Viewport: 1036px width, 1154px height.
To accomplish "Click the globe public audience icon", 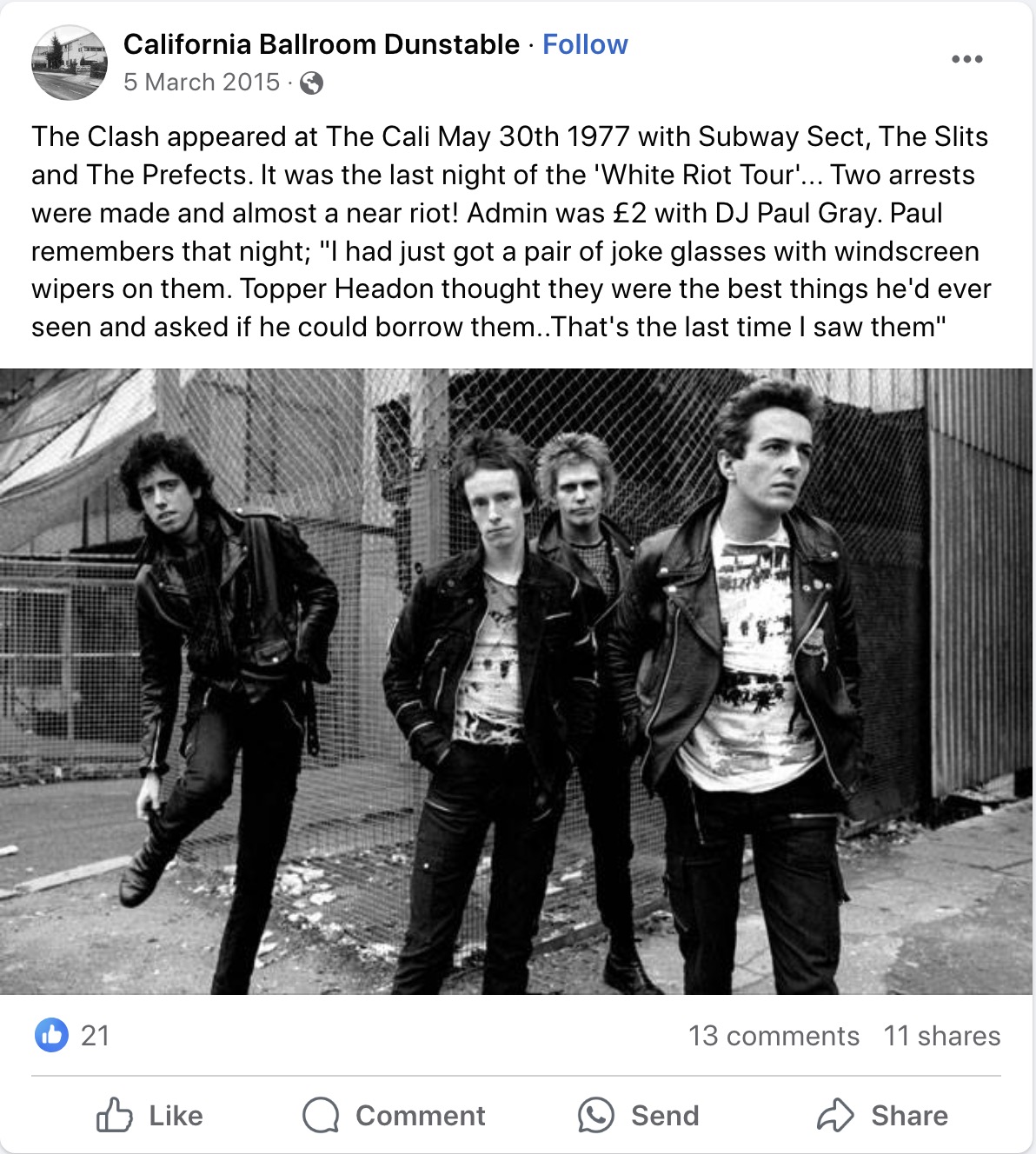I will (x=311, y=83).
